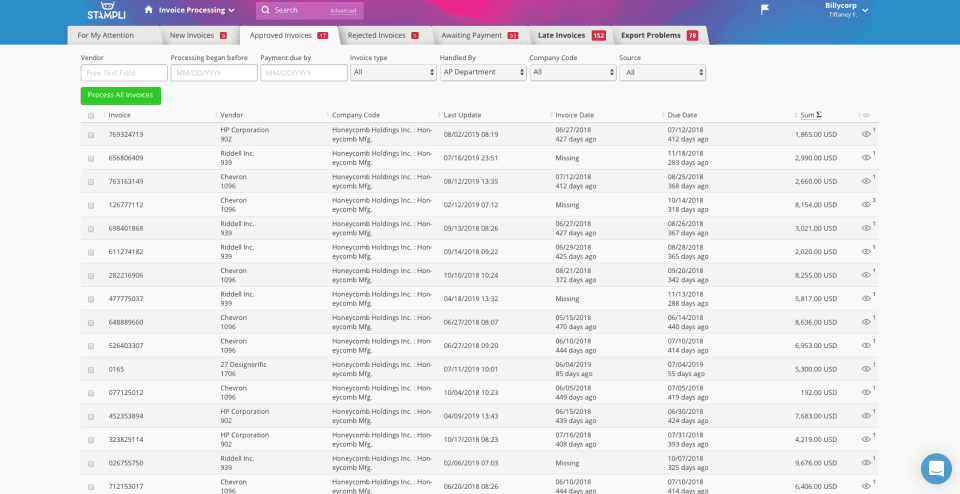Open the Export Problems tab
This screenshot has width=960, height=494.
pos(659,36)
